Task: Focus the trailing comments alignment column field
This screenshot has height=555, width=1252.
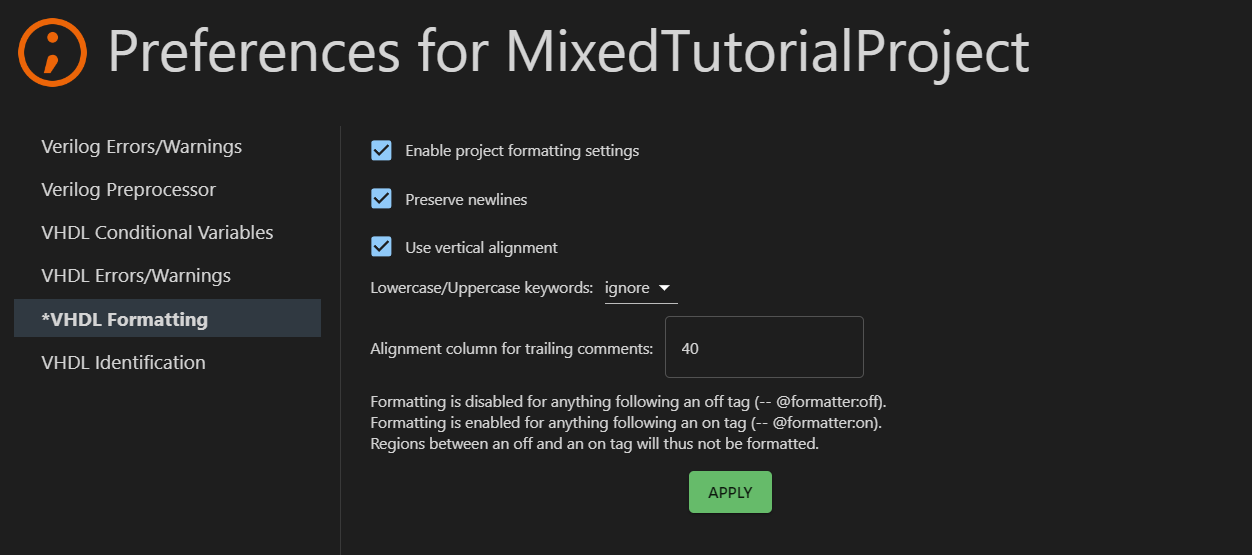Action: click(764, 347)
